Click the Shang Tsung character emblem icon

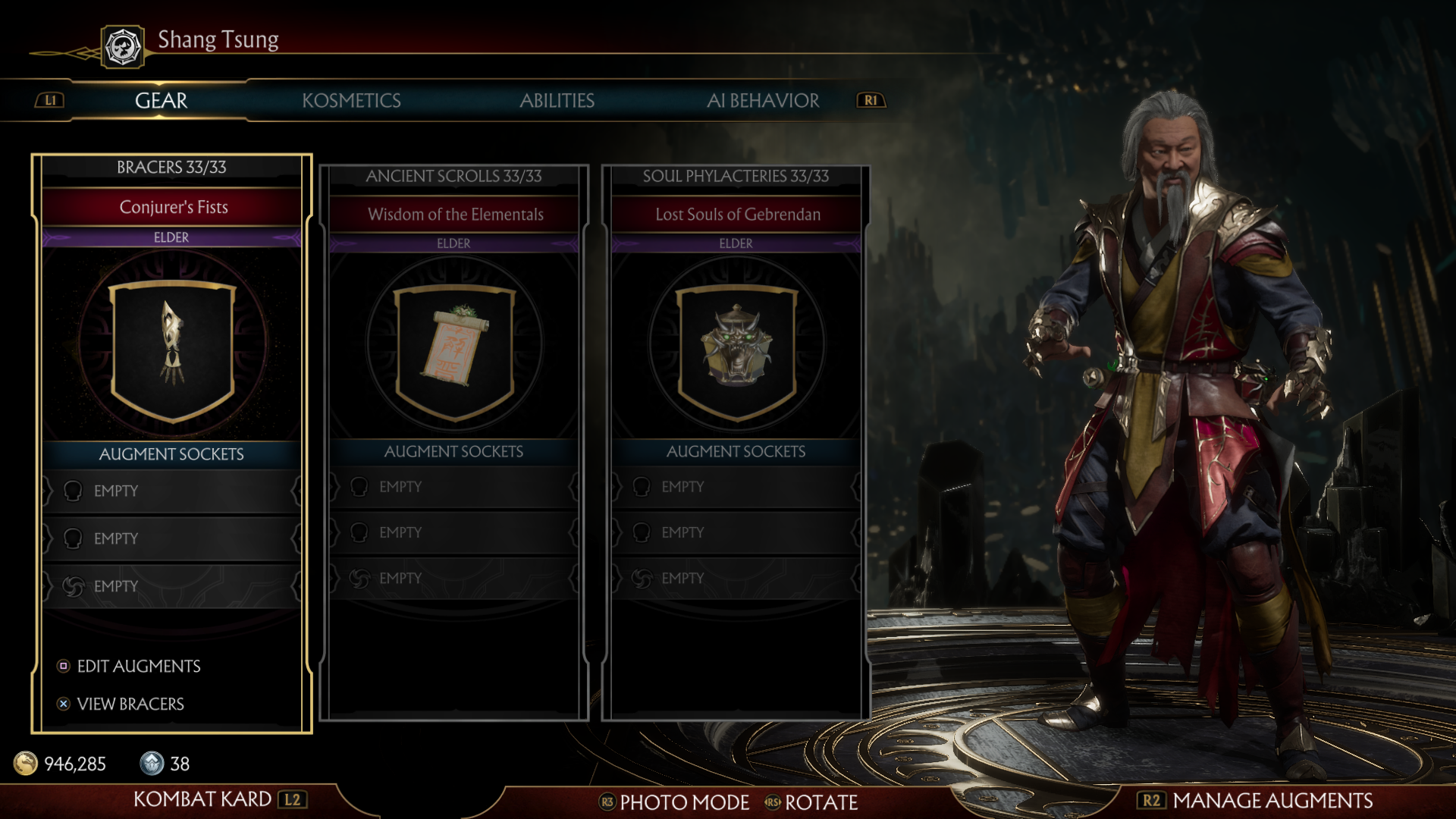click(x=123, y=47)
